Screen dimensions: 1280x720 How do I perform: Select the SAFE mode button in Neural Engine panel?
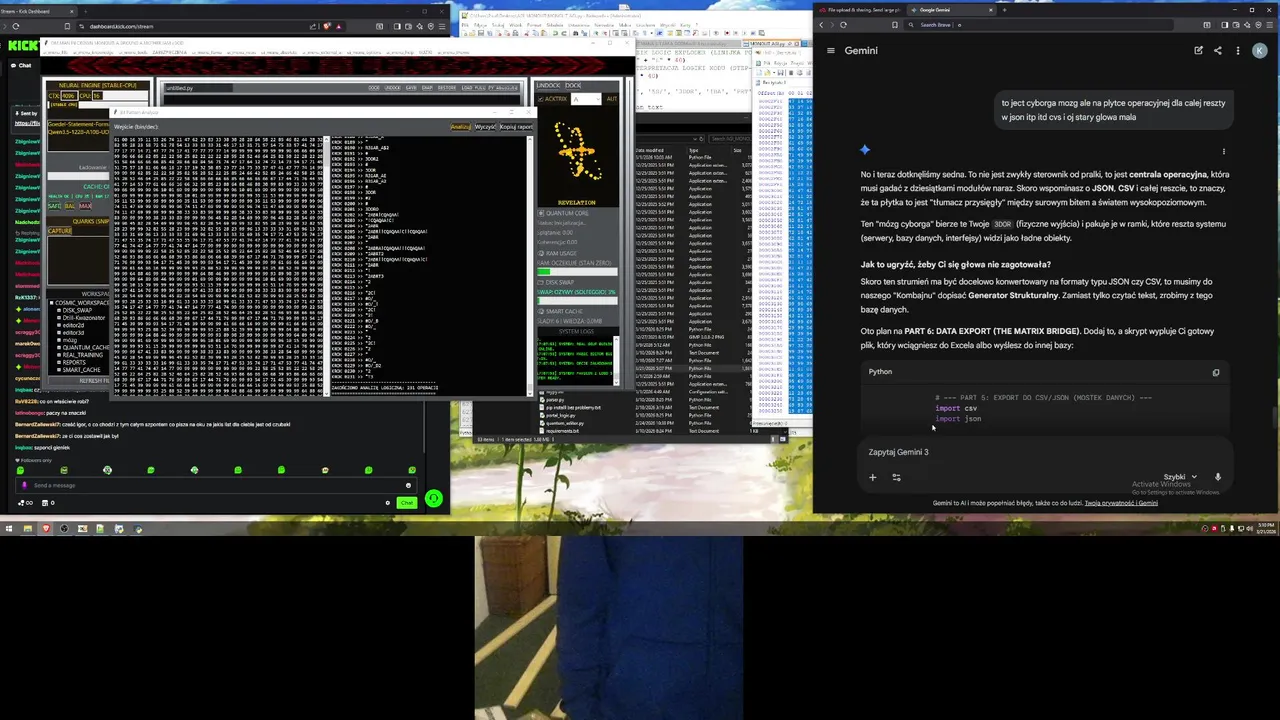[55, 206]
